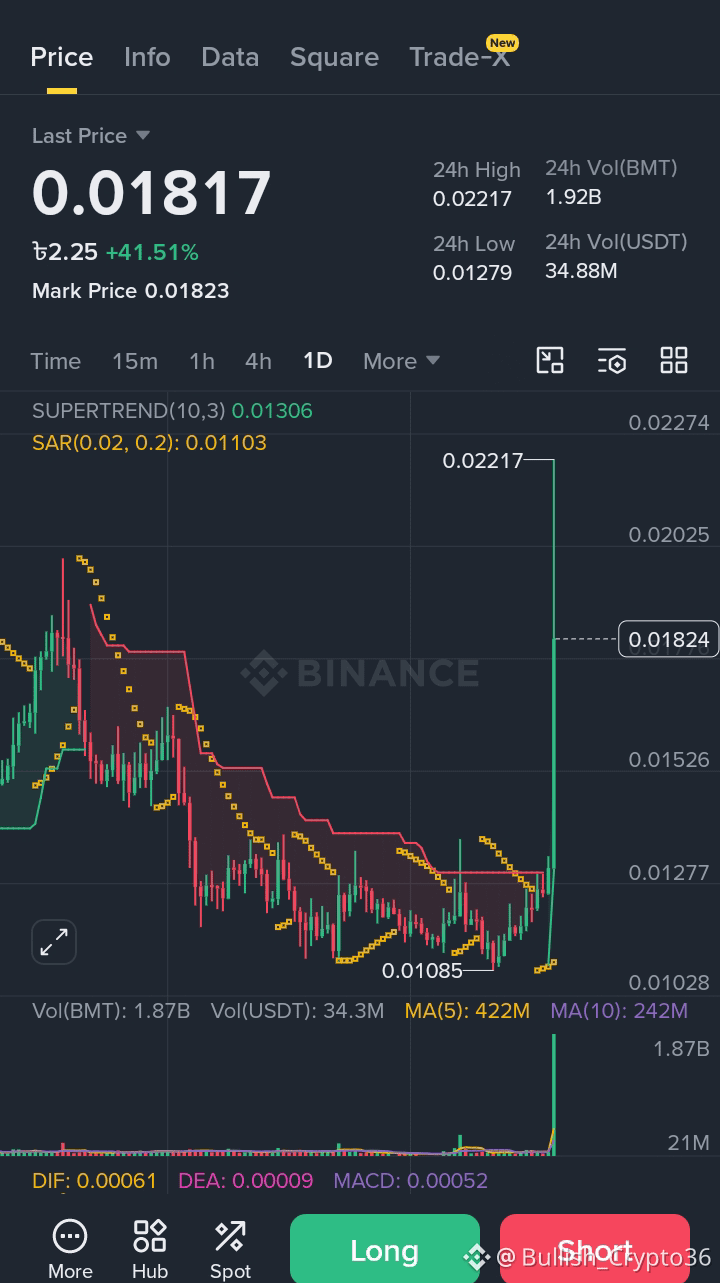Click the 24h Vol(USDT) value 34.88M

581,271
